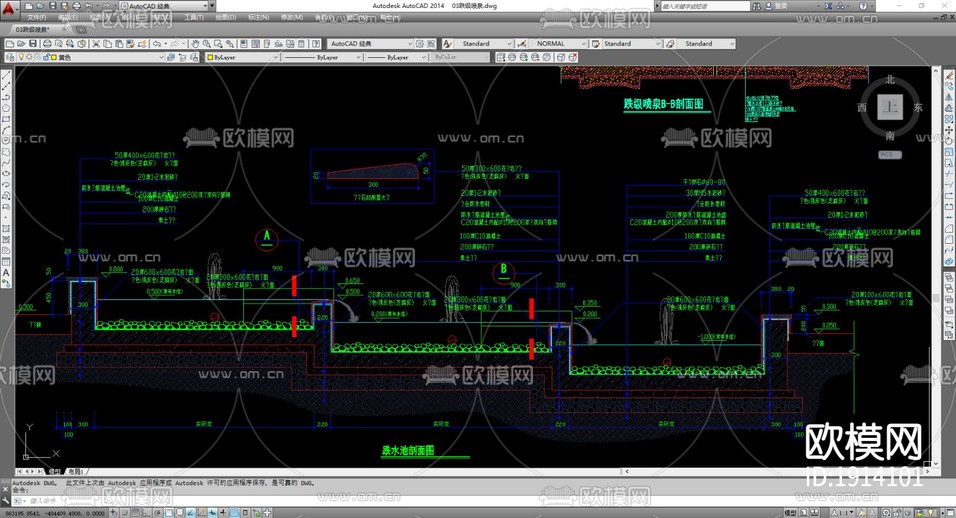Expand the AutoCAD 经典 workspace dropdown
The image size is (956, 518).
tap(371, 44)
